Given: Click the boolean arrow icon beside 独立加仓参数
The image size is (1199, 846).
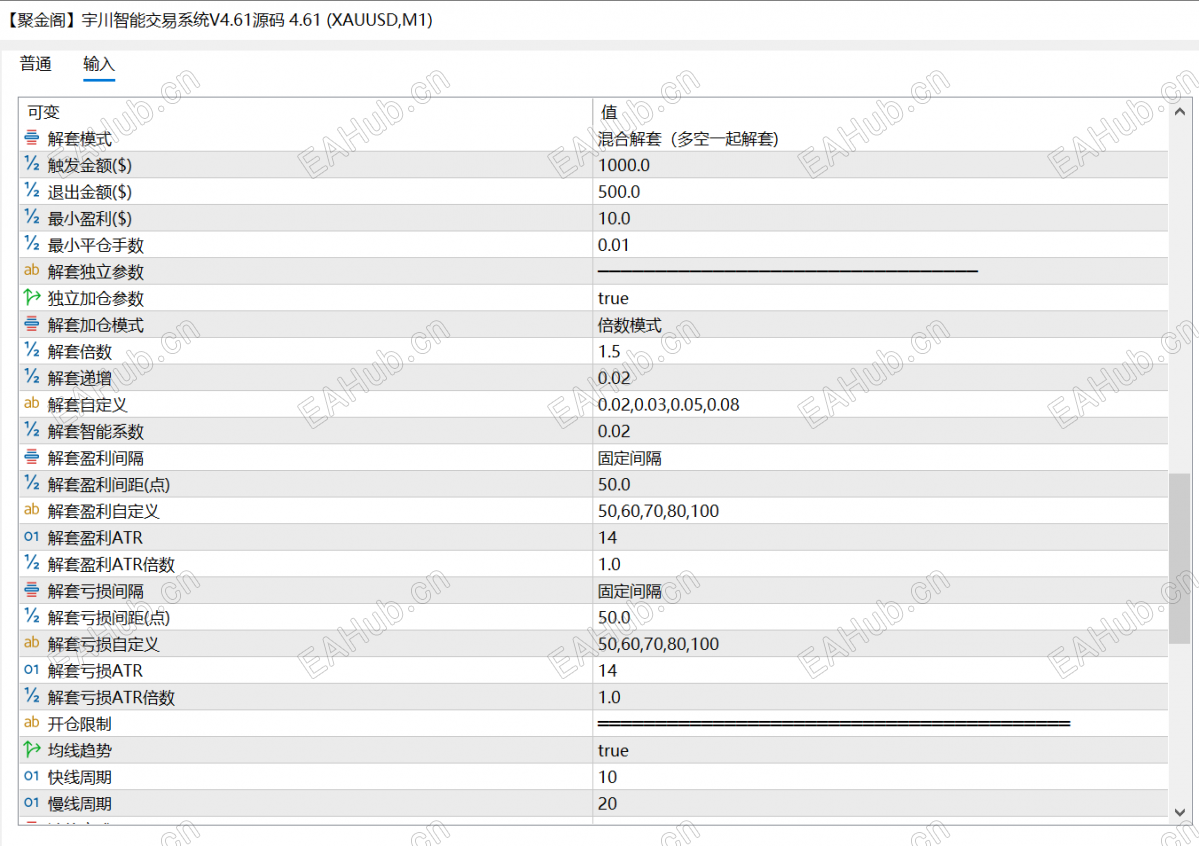Looking at the screenshot, I should pyautogui.click(x=31, y=297).
